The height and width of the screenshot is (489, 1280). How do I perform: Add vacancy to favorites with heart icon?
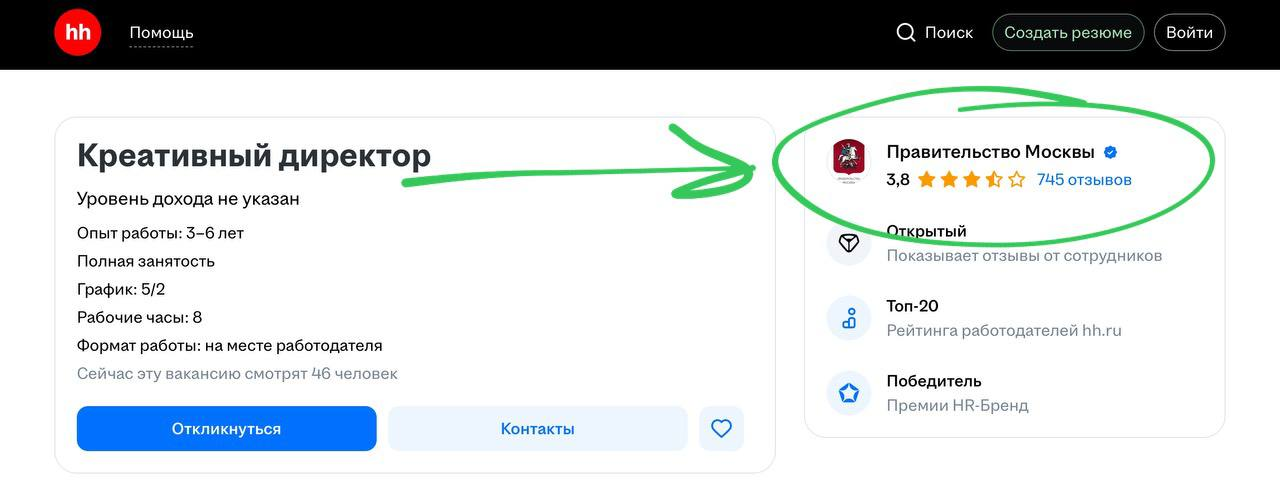(x=722, y=429)
